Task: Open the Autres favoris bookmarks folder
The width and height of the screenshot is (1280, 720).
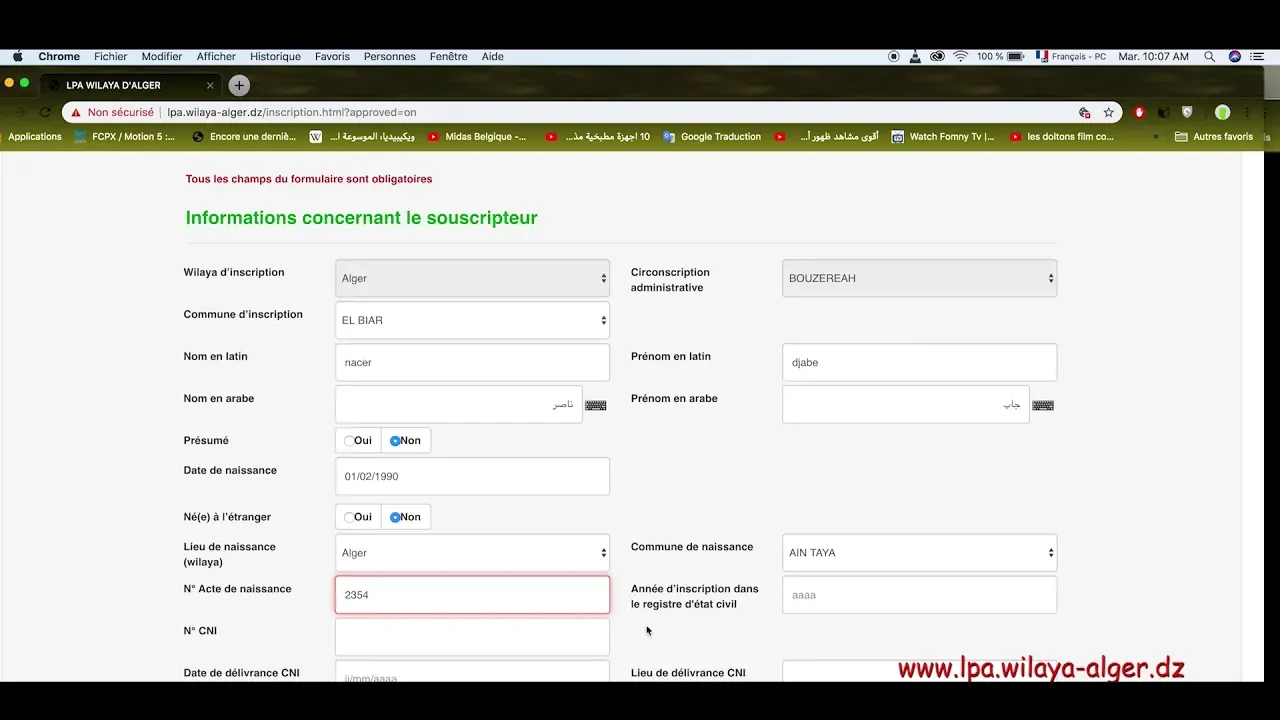Action: 1213,137
